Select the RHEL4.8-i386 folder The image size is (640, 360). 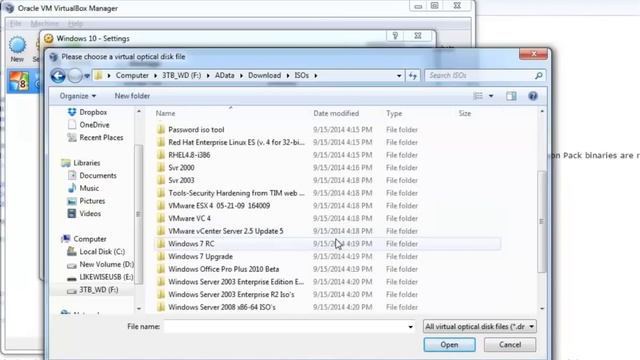[x=189, y=155]
